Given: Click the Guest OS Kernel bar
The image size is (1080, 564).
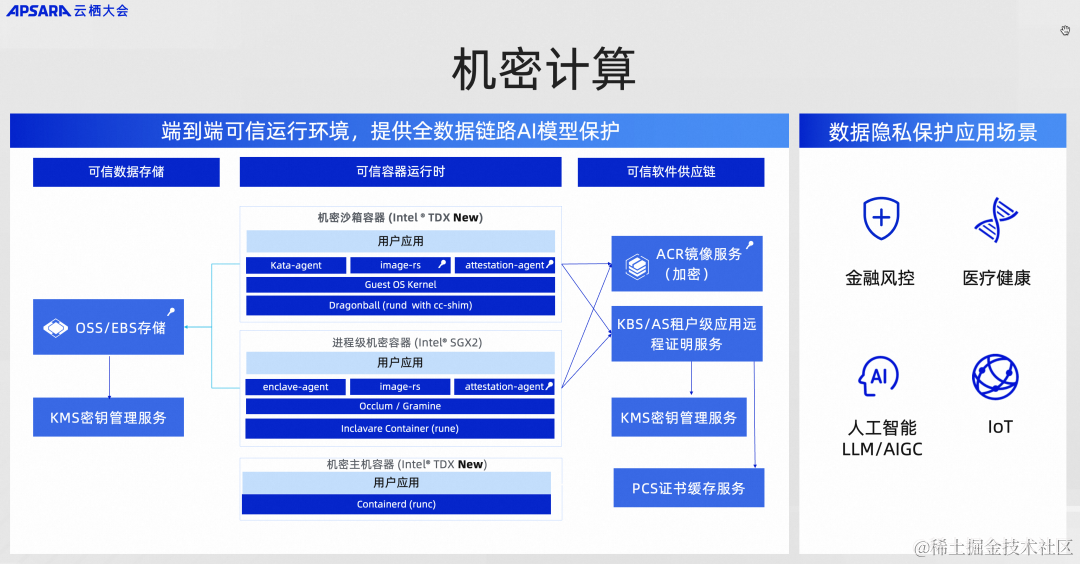Looking at the screenshot, I should [x=400, y=284].
